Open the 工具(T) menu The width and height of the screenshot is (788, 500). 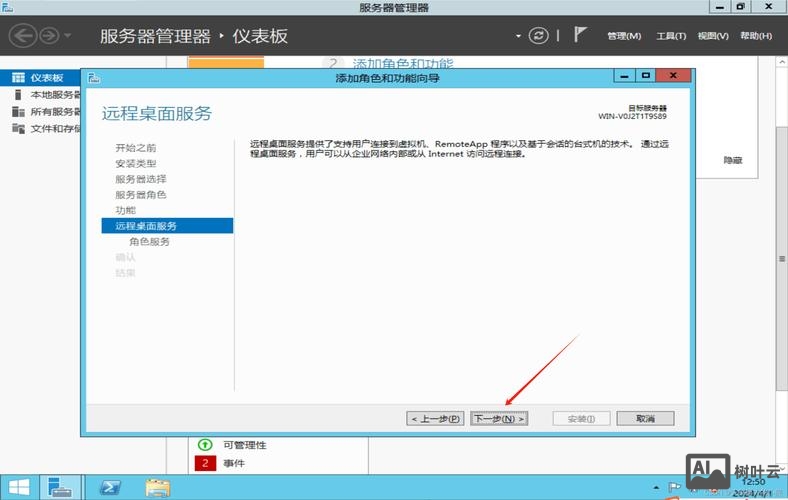tap(671, 36)
